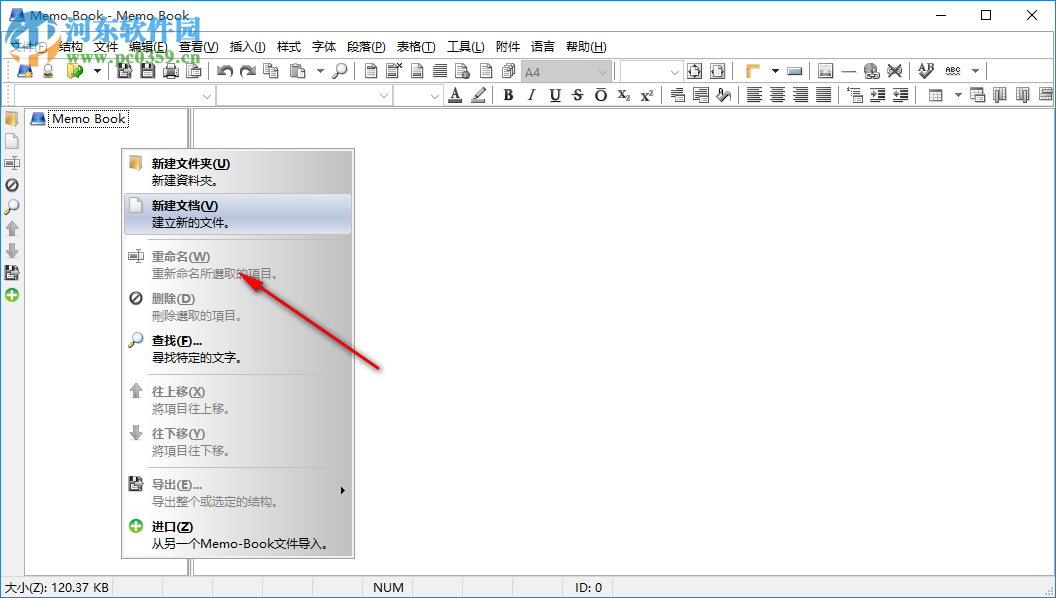Click the decrease indent icon

pyautogui.click(x=900, y=95)
